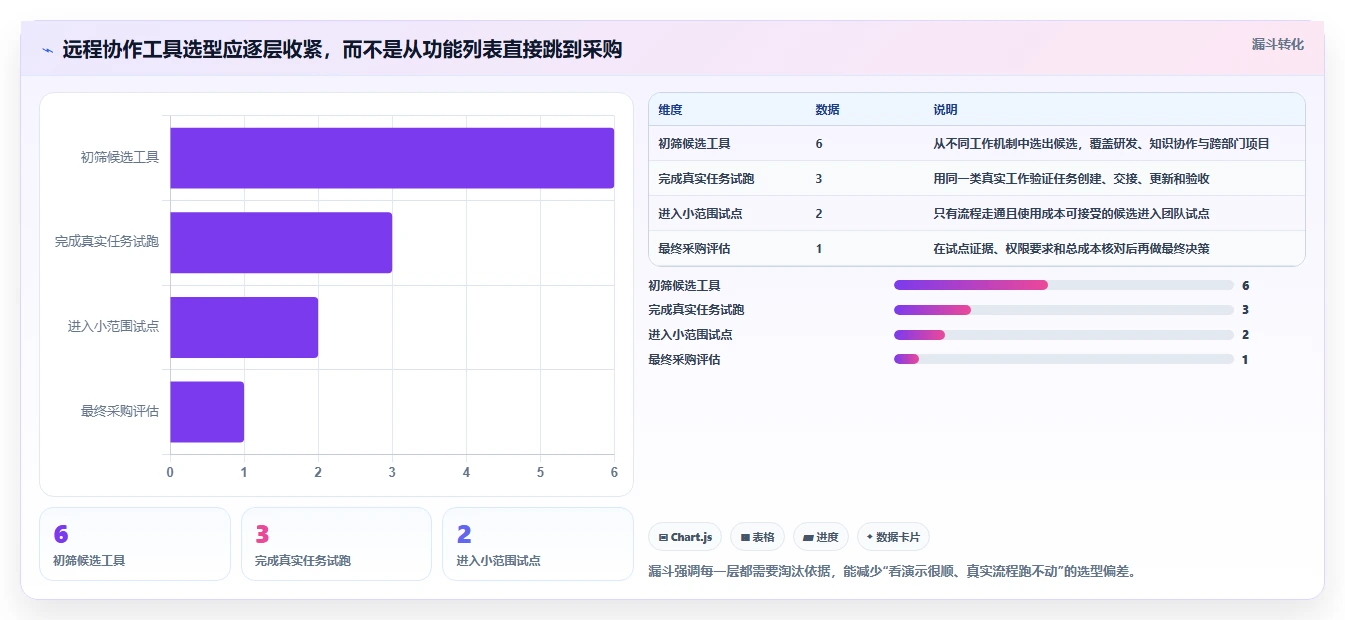The image size is (1345, 620).
Task: Select the Chart.js chip
Action: [685, 537]
